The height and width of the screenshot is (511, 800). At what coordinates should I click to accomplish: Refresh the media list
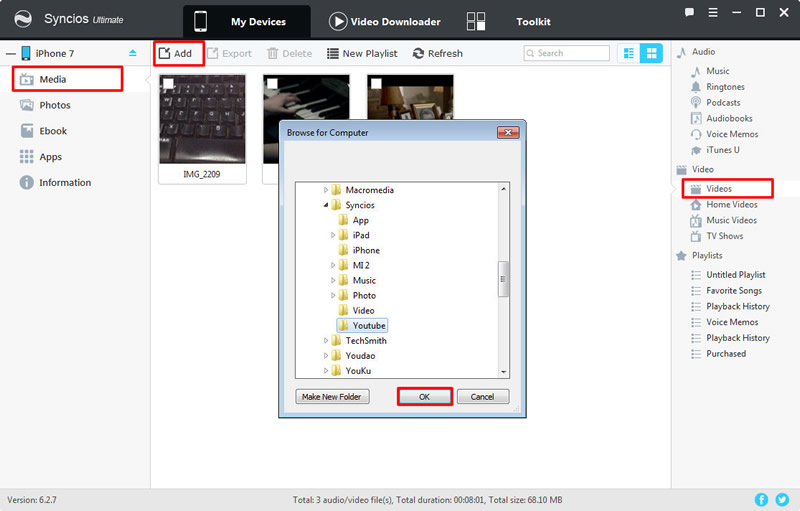tap(437, 53)
